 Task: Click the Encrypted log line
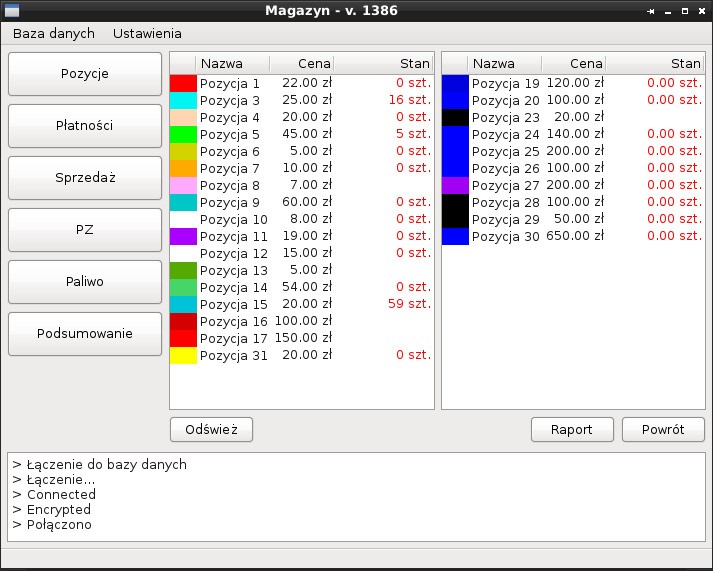52,510
